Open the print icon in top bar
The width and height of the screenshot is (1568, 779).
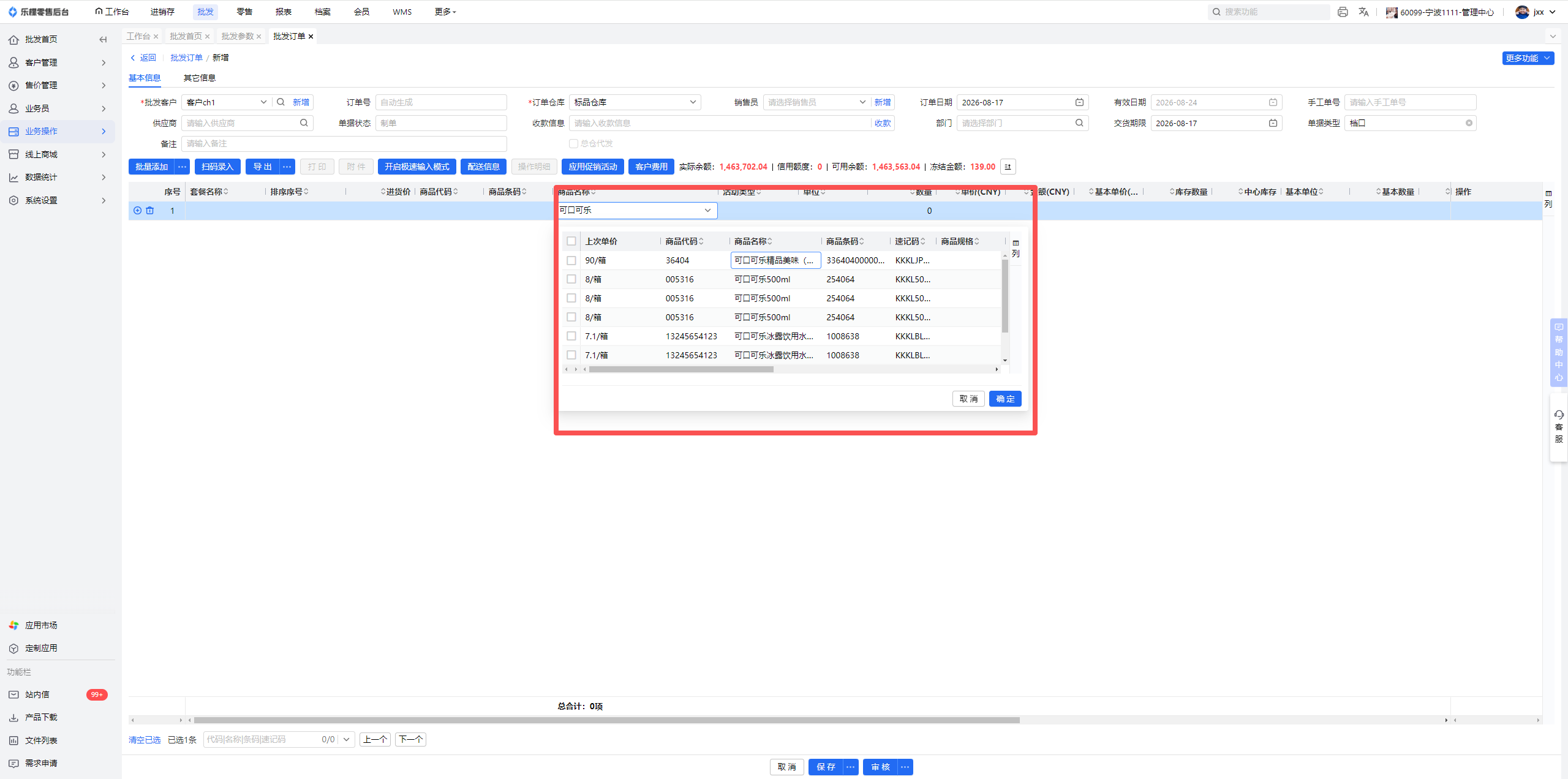click(x=1343, y=12)
